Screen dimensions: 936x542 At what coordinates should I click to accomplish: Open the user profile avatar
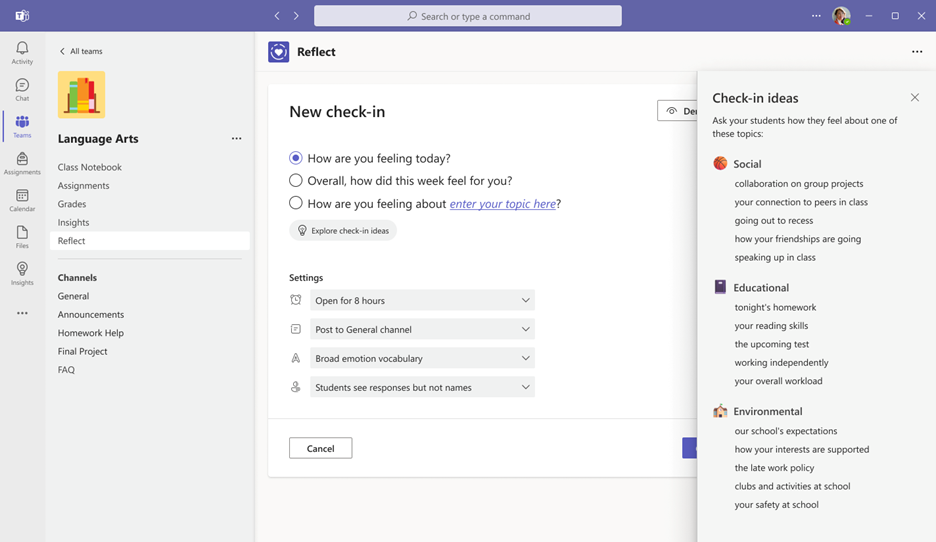(842, 16)
